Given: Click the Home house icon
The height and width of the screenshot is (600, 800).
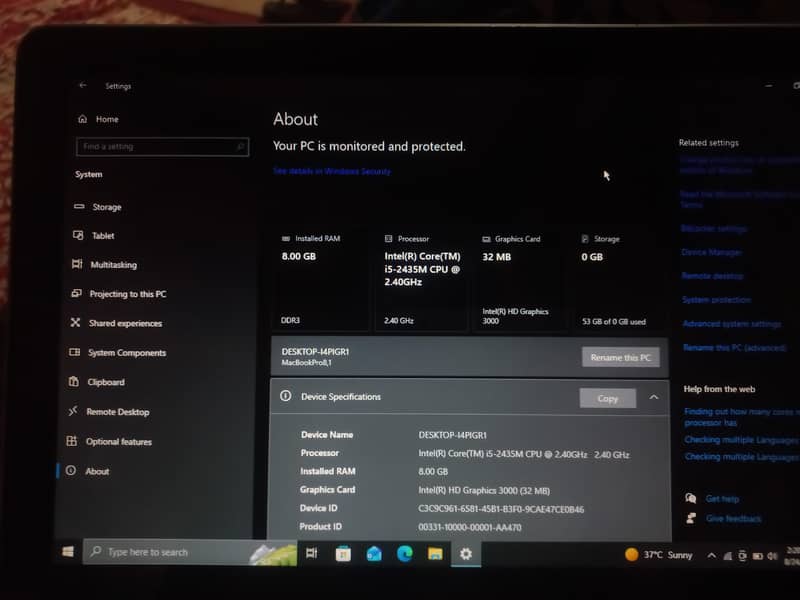Looking at the screenshot, I should (x=83, y=119).
